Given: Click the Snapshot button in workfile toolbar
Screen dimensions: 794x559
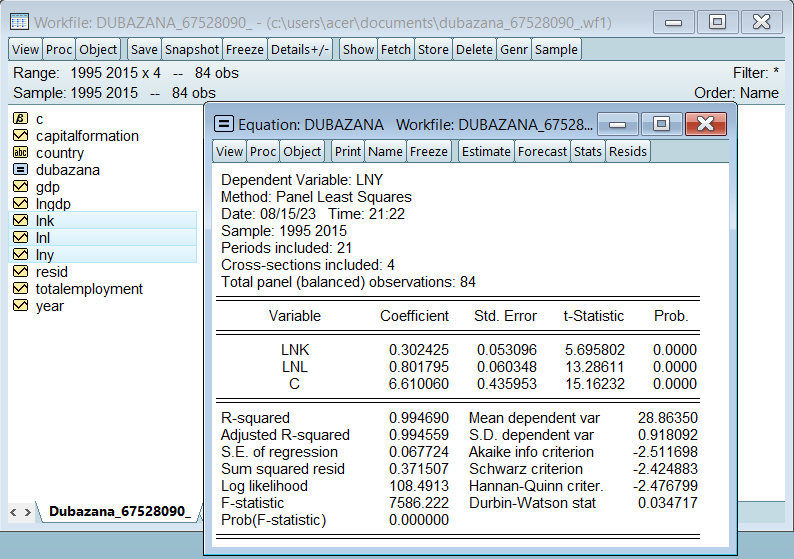Looking at the screenshot, I should pos(192,49).
